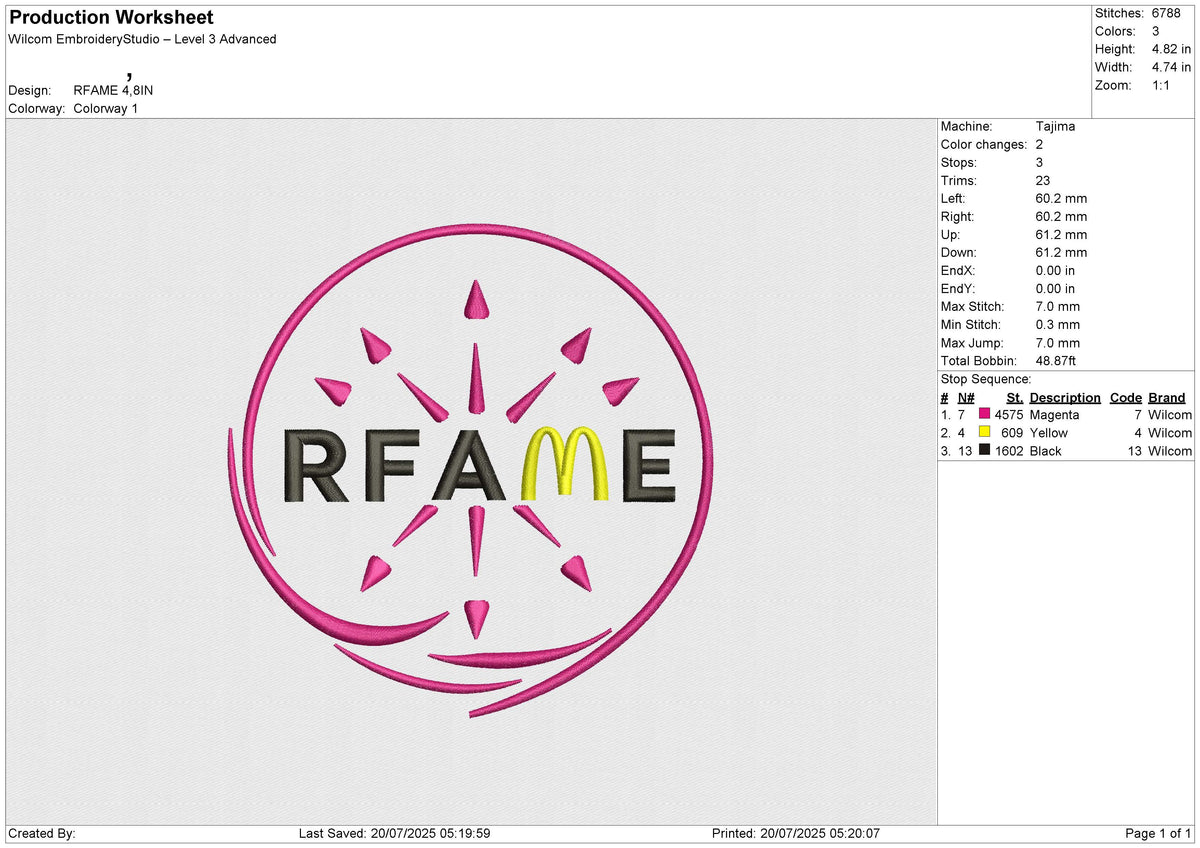Select the Yellow stitch count "609"
Image resolution: width=1200 pixels, height=848 pixels.
pos(1013,433)
